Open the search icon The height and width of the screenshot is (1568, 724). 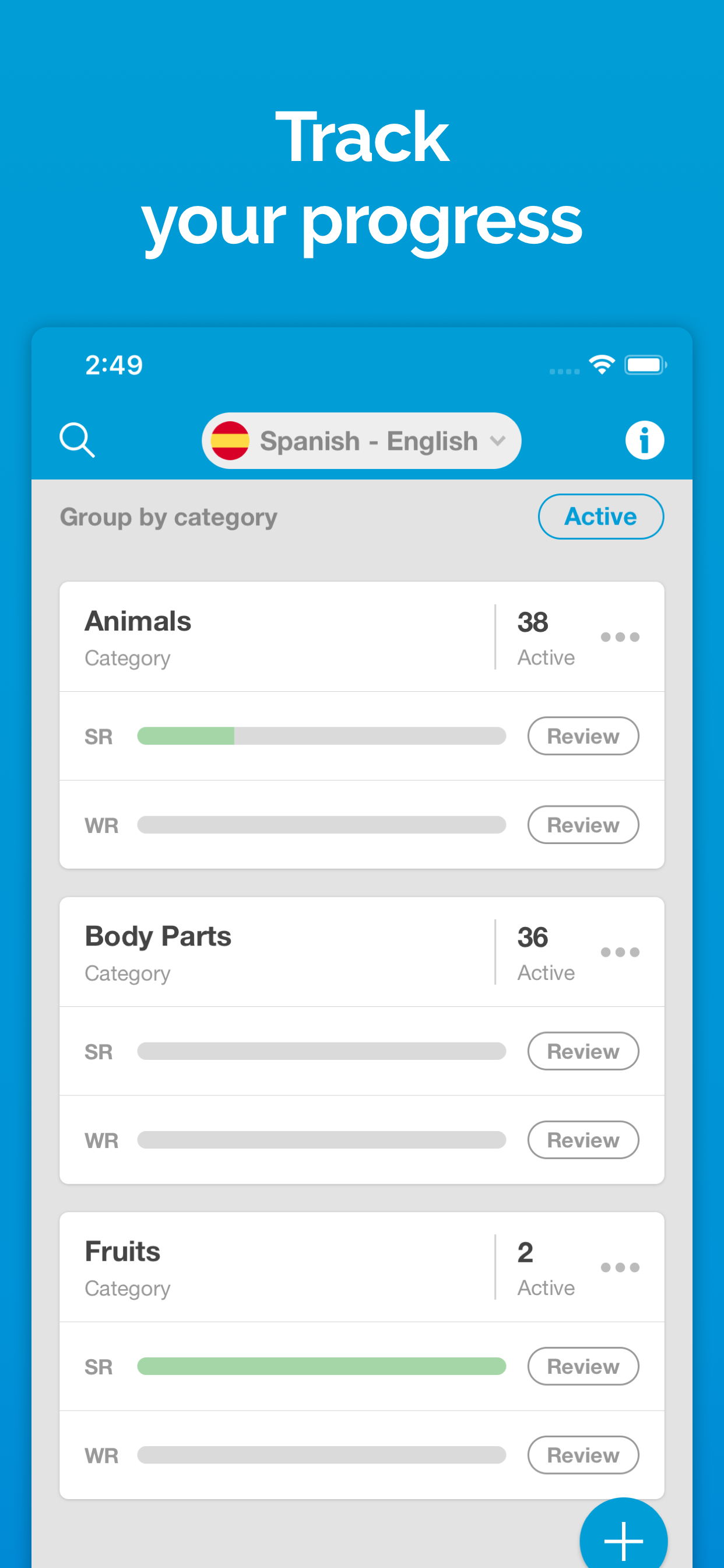click(78, 439)
